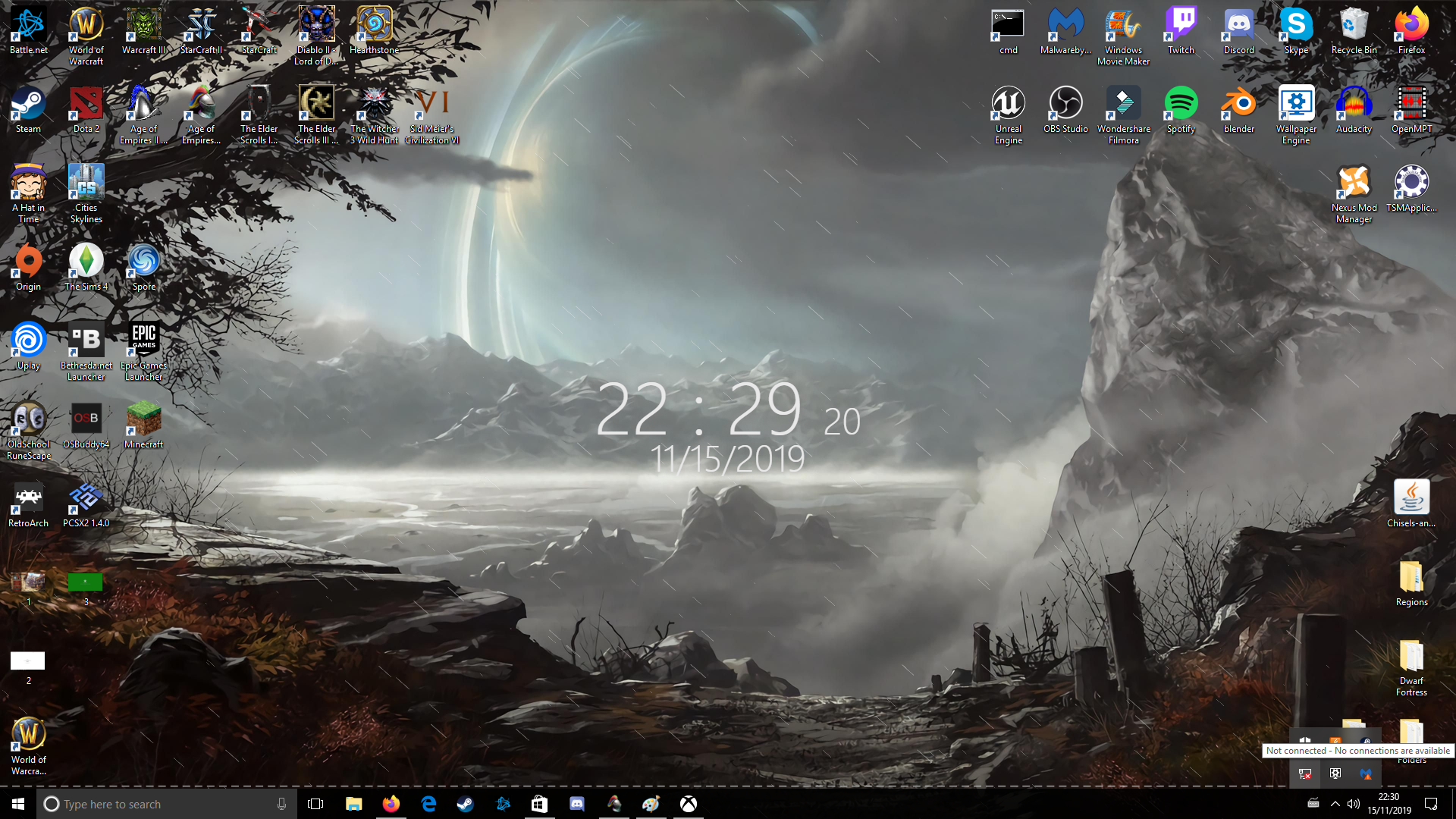Open Task View from the taskbar
This screenshot has height=819, width=1456.
pos(316,804)
